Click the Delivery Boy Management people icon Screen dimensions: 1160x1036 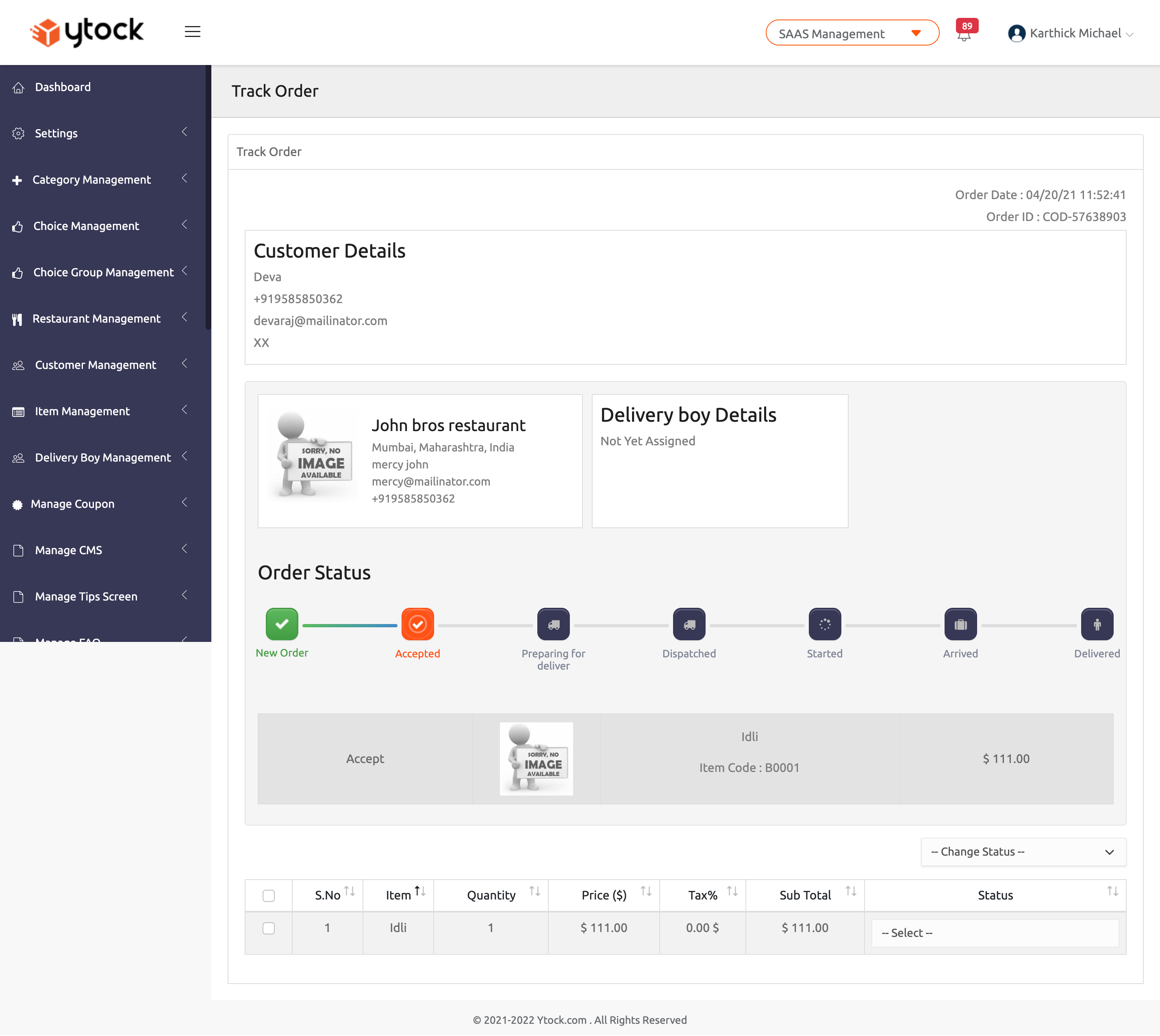[x=18, y=458]
